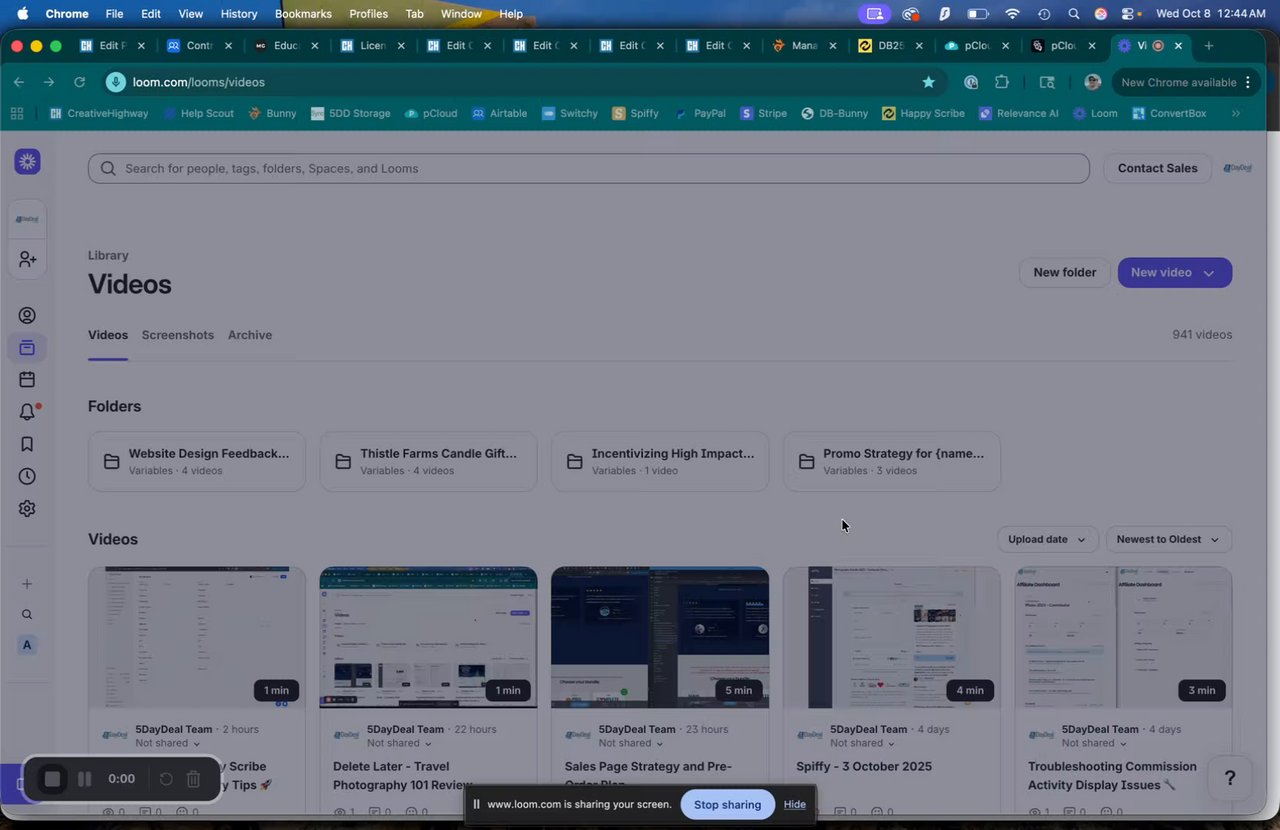This screenshot has height=830, width=1280.
Task: Open the Loom home logo icon
Action: pyautogui.click(x=27, y=161)
